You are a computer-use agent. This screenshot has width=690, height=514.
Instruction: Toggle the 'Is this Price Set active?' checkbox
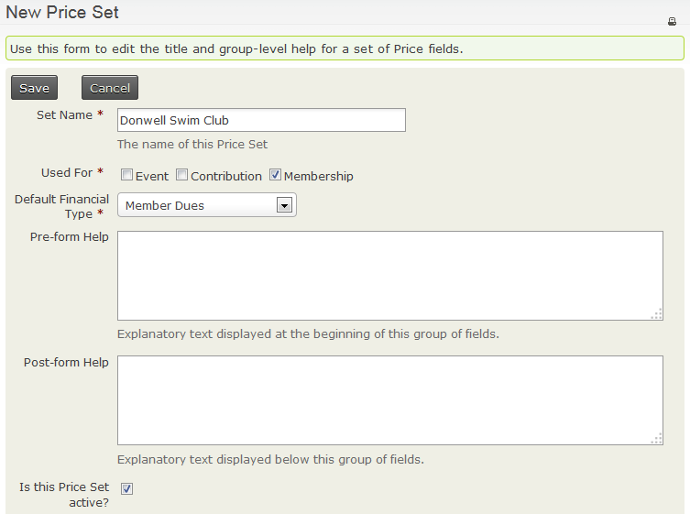[x=127, y=489]
